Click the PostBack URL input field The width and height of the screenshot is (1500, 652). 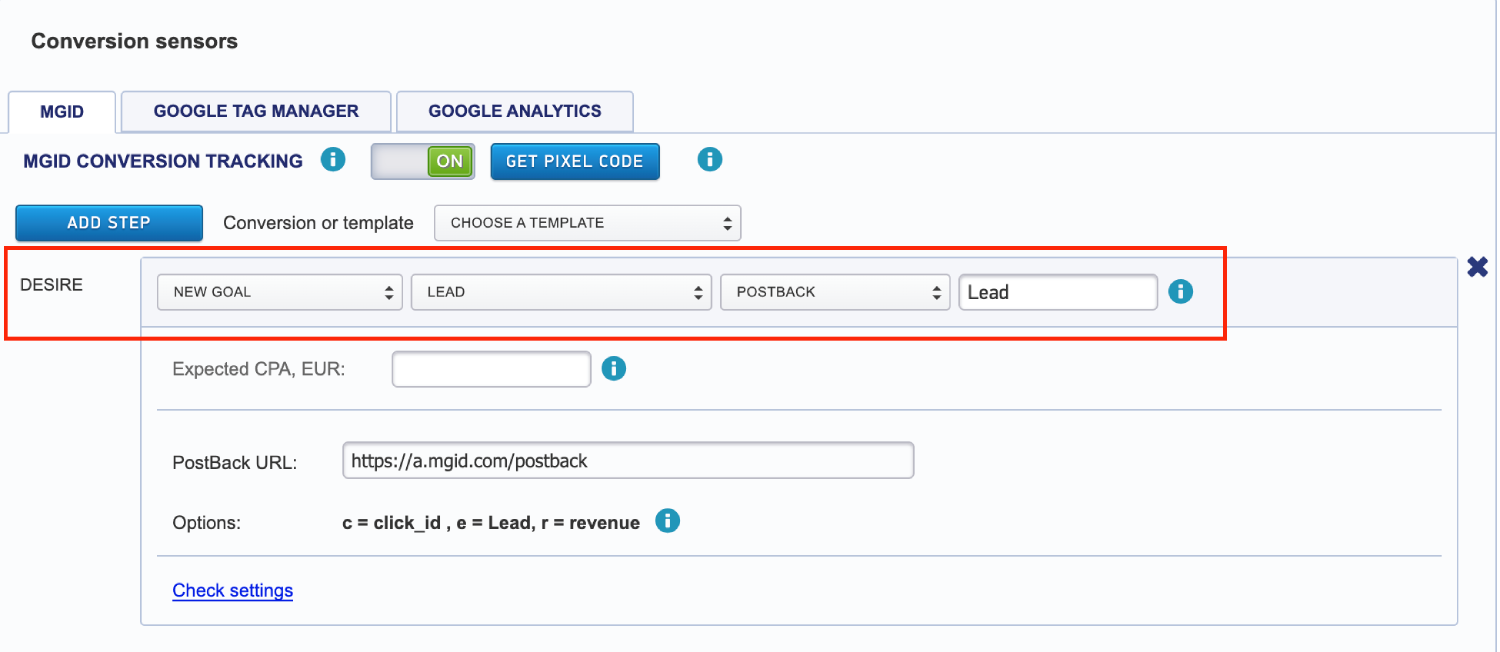(628, 461)
